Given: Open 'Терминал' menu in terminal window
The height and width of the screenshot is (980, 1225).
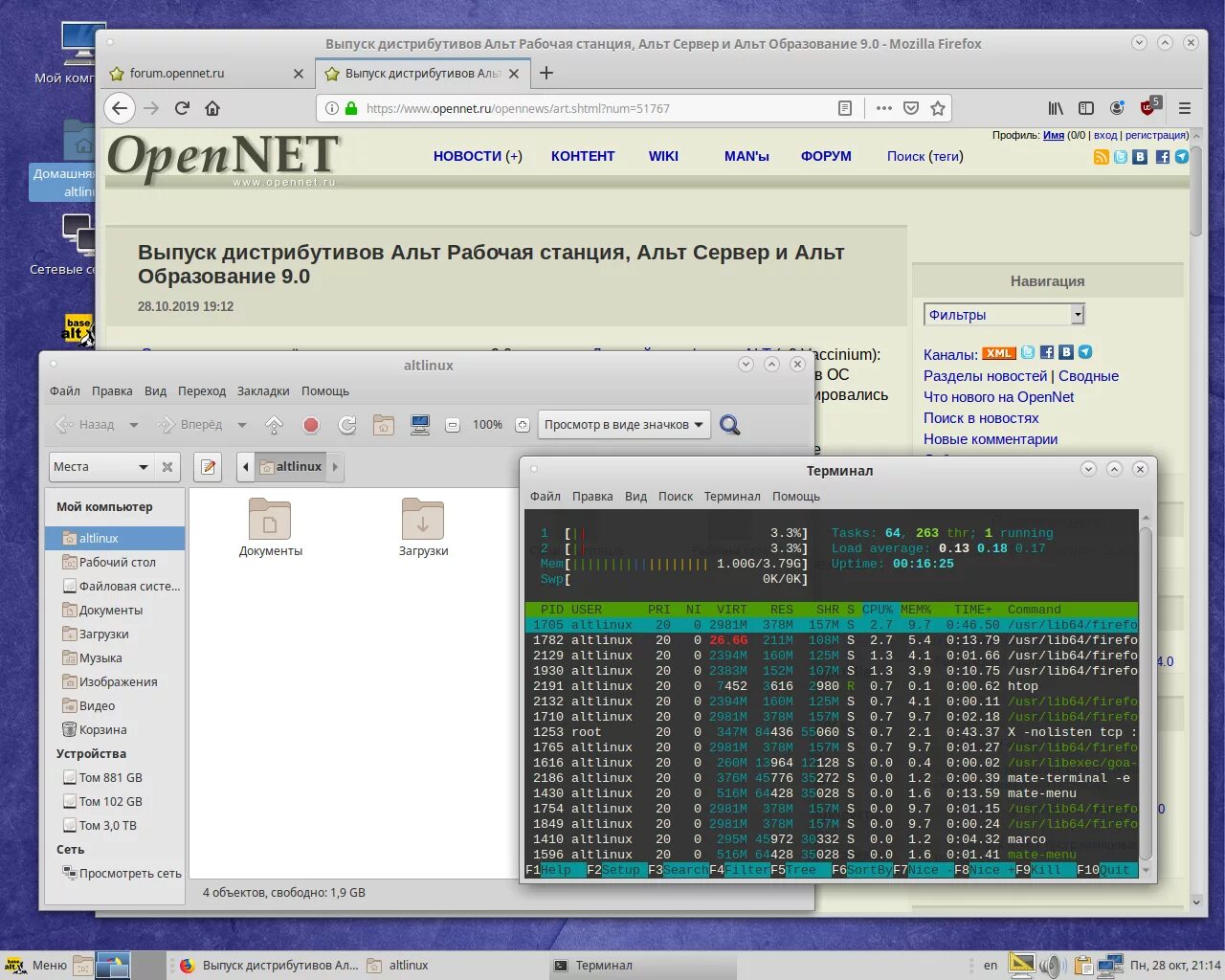Looking at the screenshot, I should [x=732, y=497].
